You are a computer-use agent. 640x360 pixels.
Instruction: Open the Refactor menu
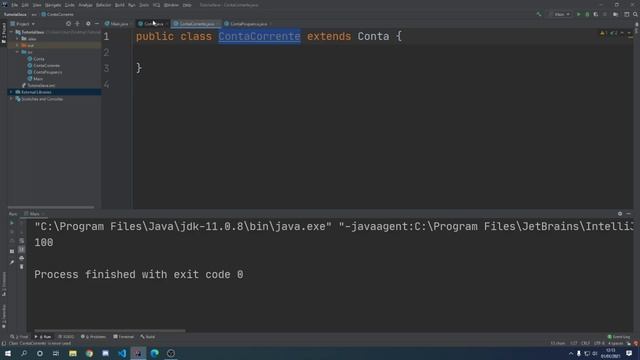pyautogui.click(x=103, y=5)
